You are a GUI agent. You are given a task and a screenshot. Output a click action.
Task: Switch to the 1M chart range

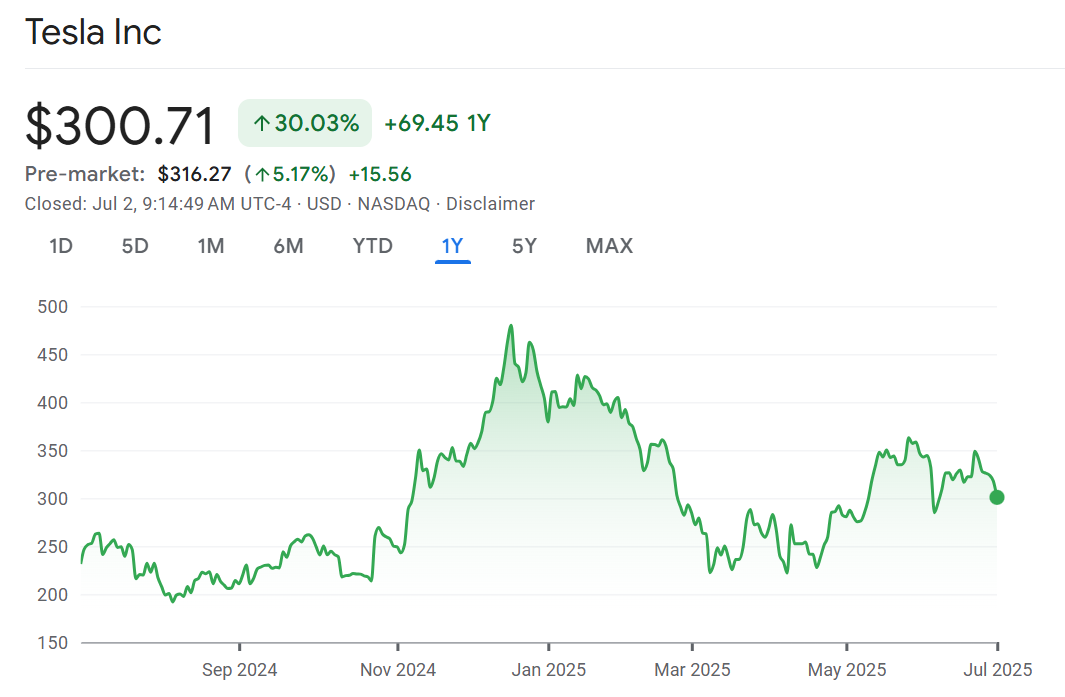point(211,246)
